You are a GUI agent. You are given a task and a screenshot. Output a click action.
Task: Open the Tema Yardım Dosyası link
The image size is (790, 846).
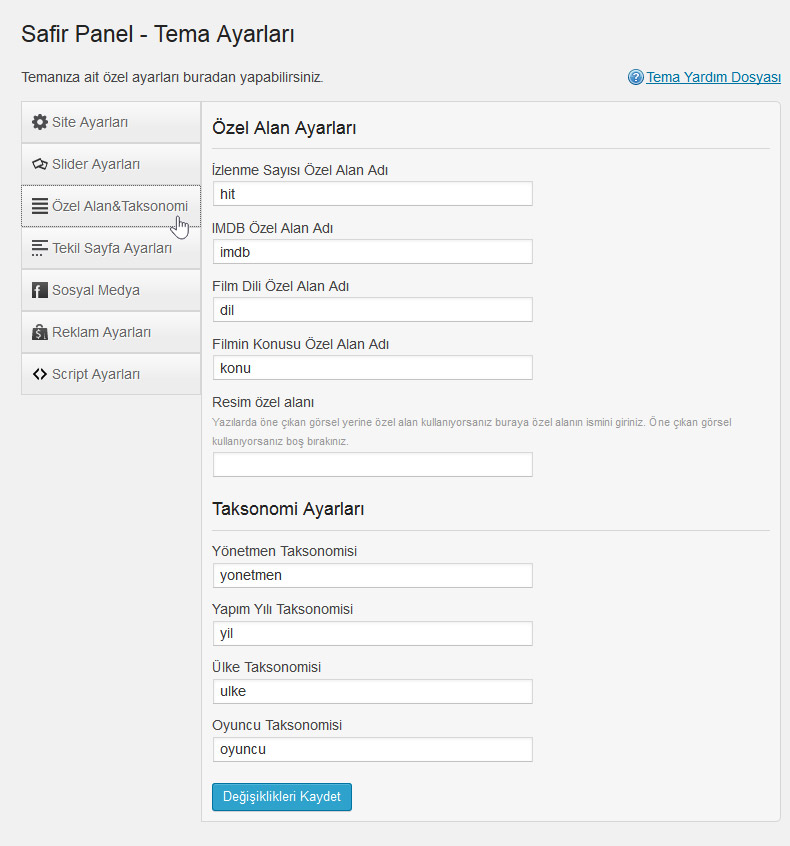[x=713, y=77]
